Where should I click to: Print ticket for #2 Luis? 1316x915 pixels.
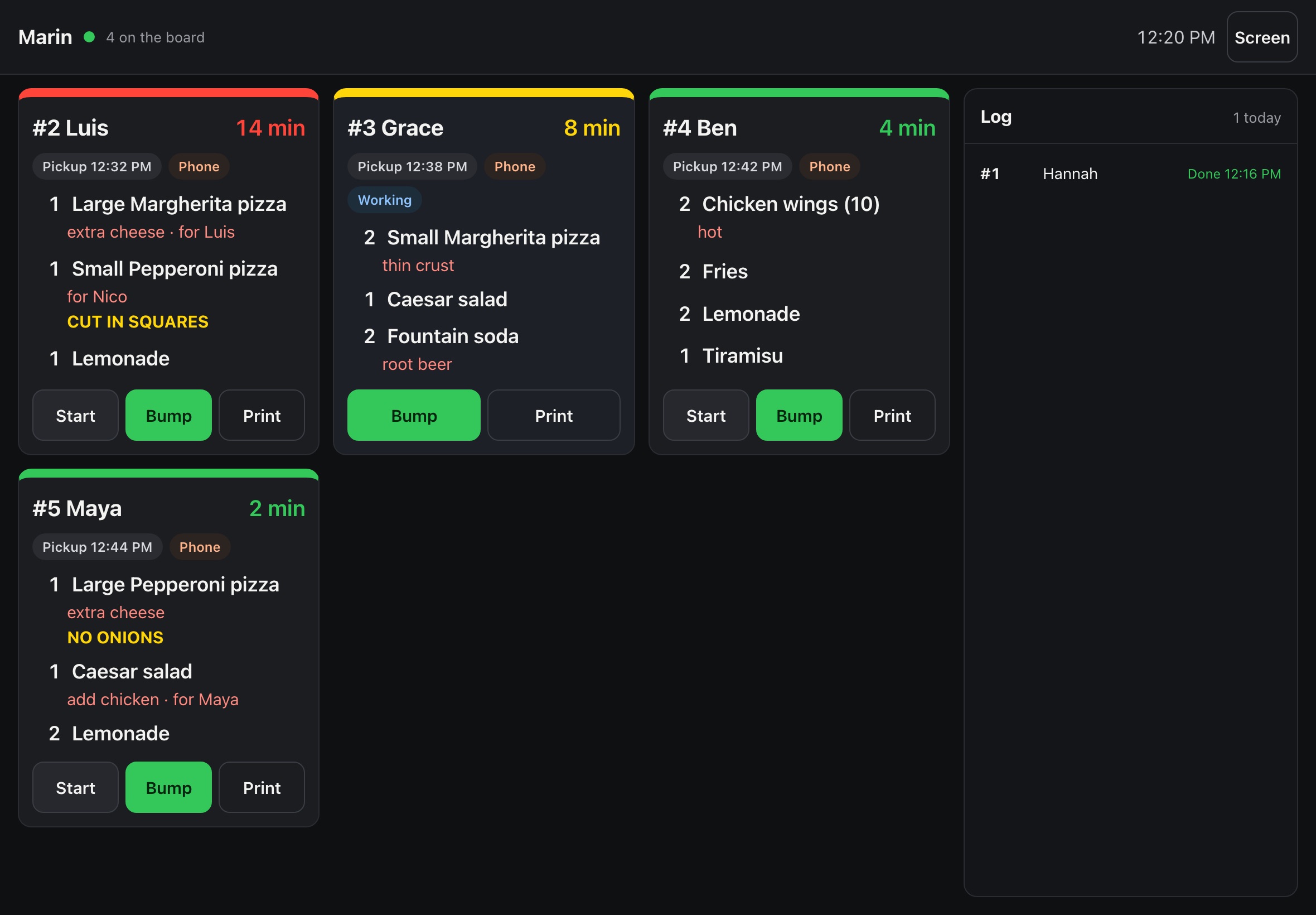coord(262,416)
